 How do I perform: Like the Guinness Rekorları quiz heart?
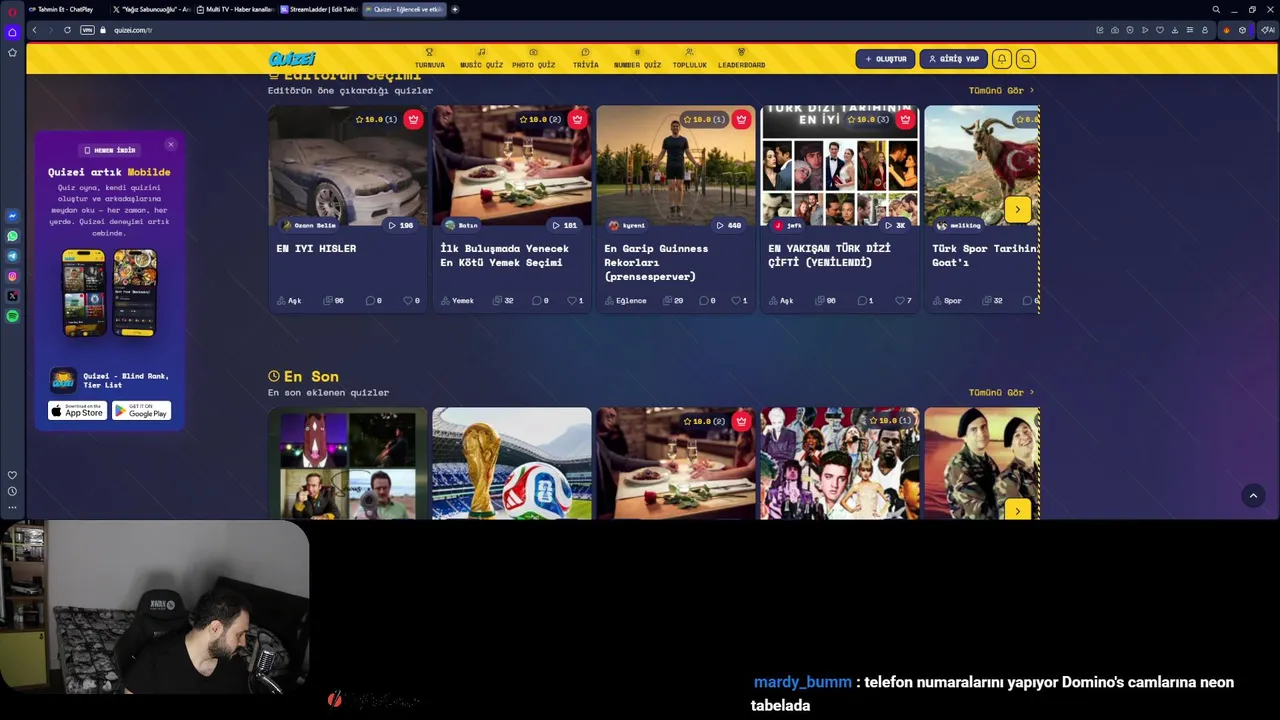tap(739, 300)
